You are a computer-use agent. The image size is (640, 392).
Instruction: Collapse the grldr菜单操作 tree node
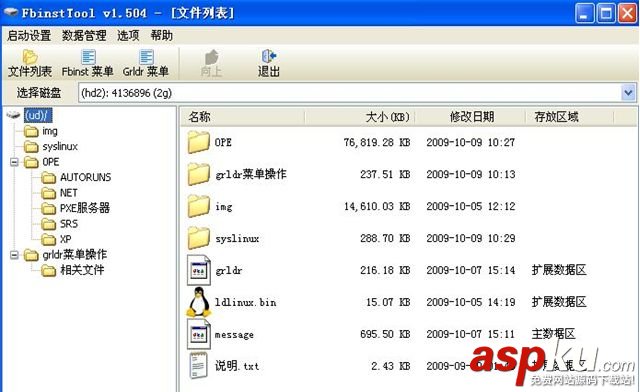click(x=14, y=255)
